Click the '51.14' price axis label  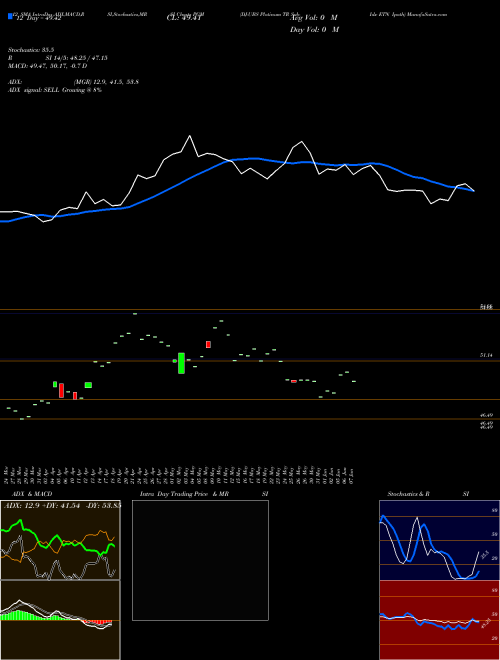pyautogui.click(x=486, y=356)
